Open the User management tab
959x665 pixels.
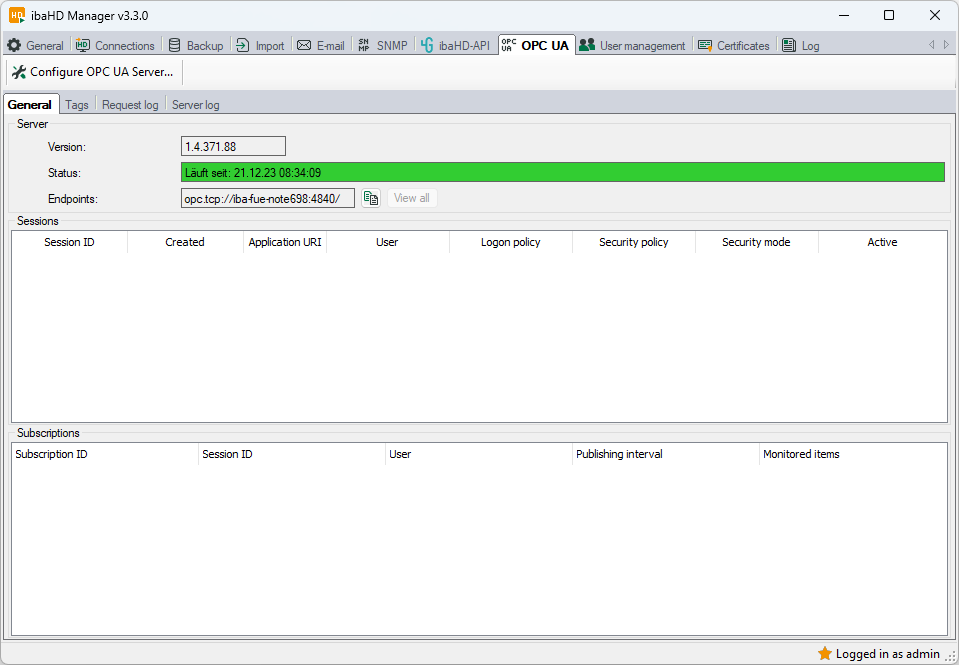[x=632, y=45]
